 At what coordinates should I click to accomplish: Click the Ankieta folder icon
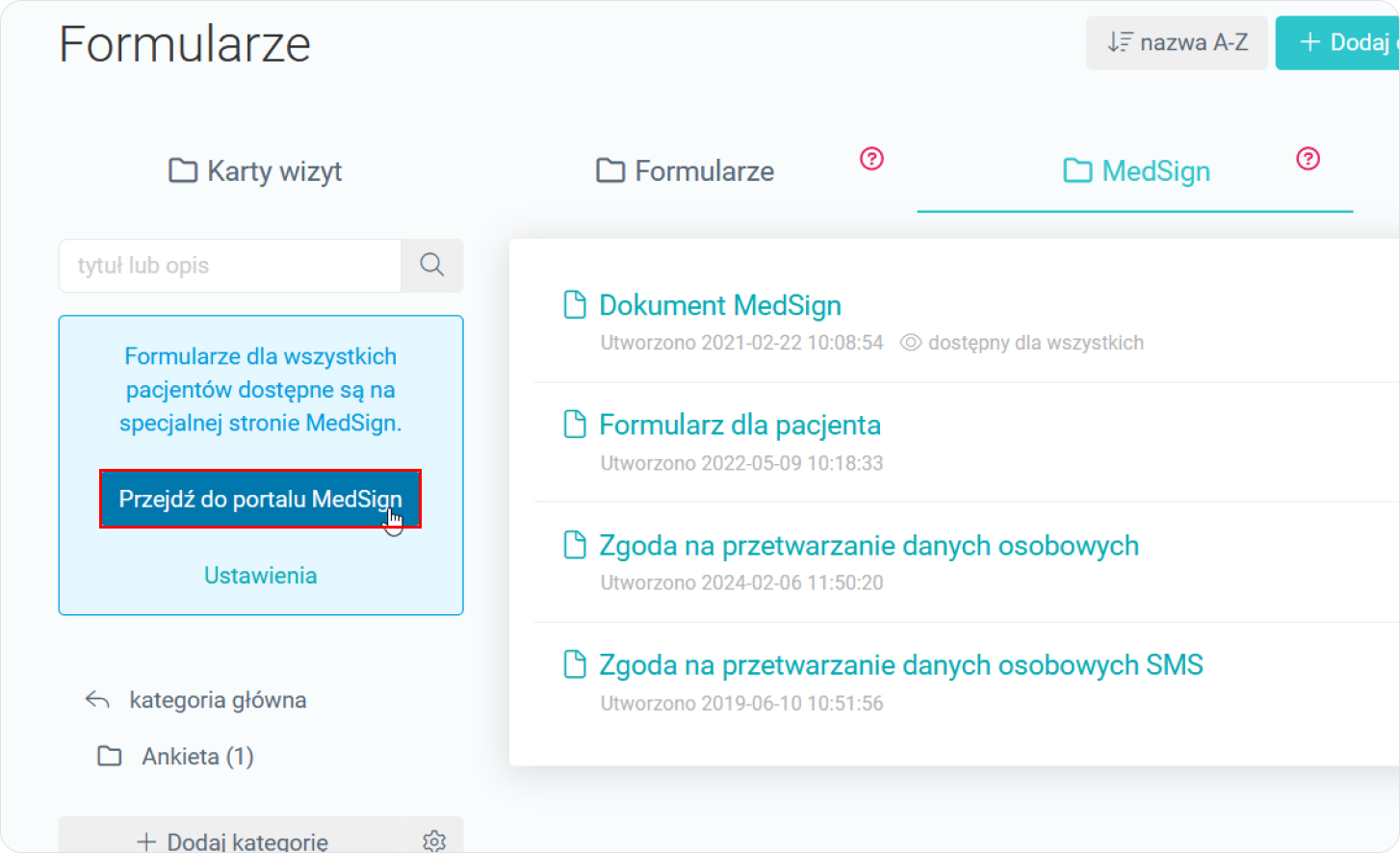coord(110,756)
